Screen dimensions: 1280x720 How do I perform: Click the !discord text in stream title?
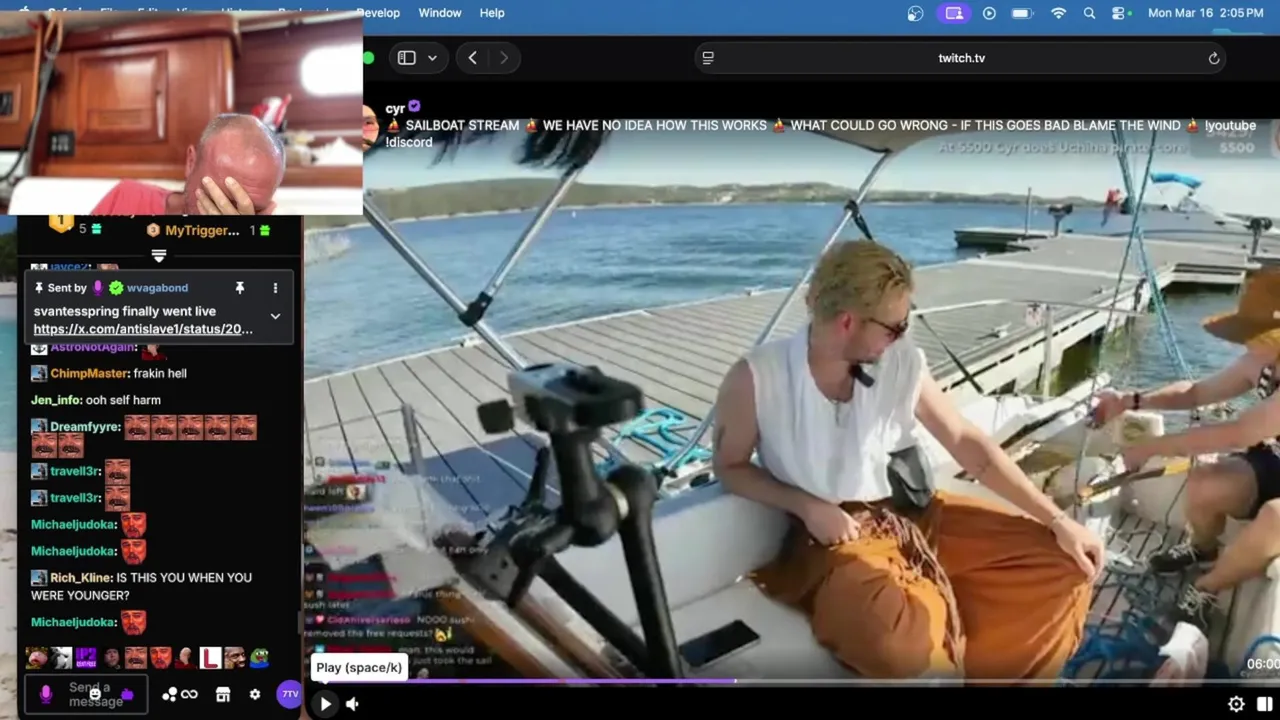point(409,142)
